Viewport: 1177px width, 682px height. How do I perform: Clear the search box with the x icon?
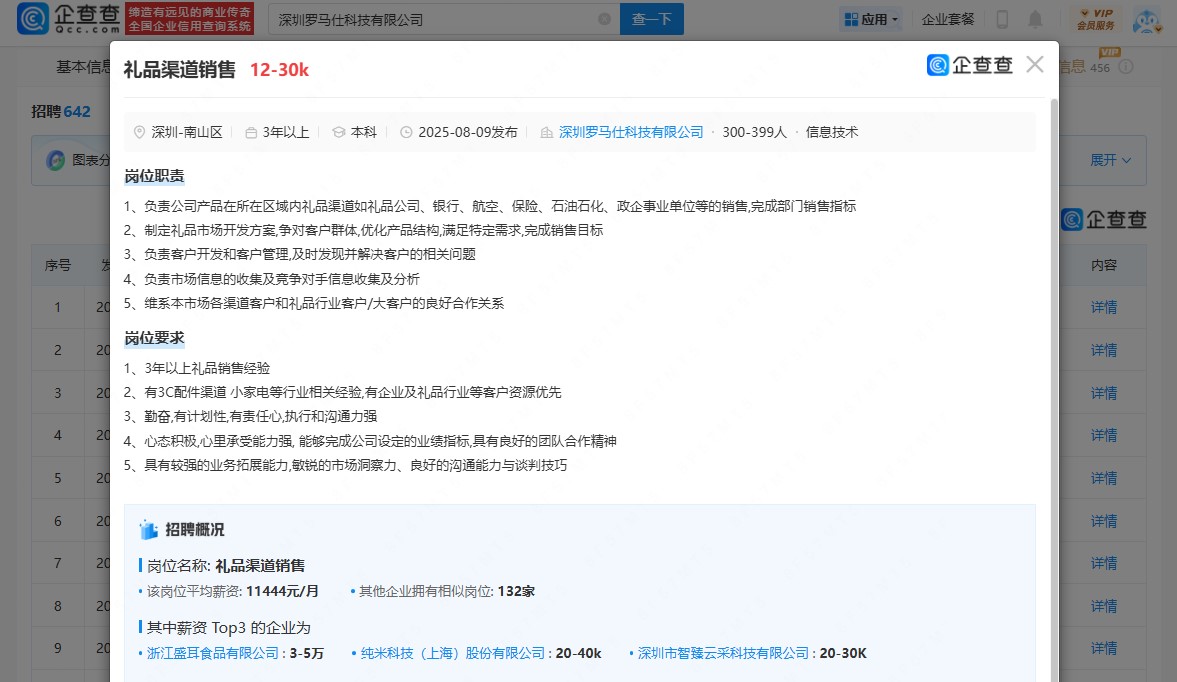604,20
